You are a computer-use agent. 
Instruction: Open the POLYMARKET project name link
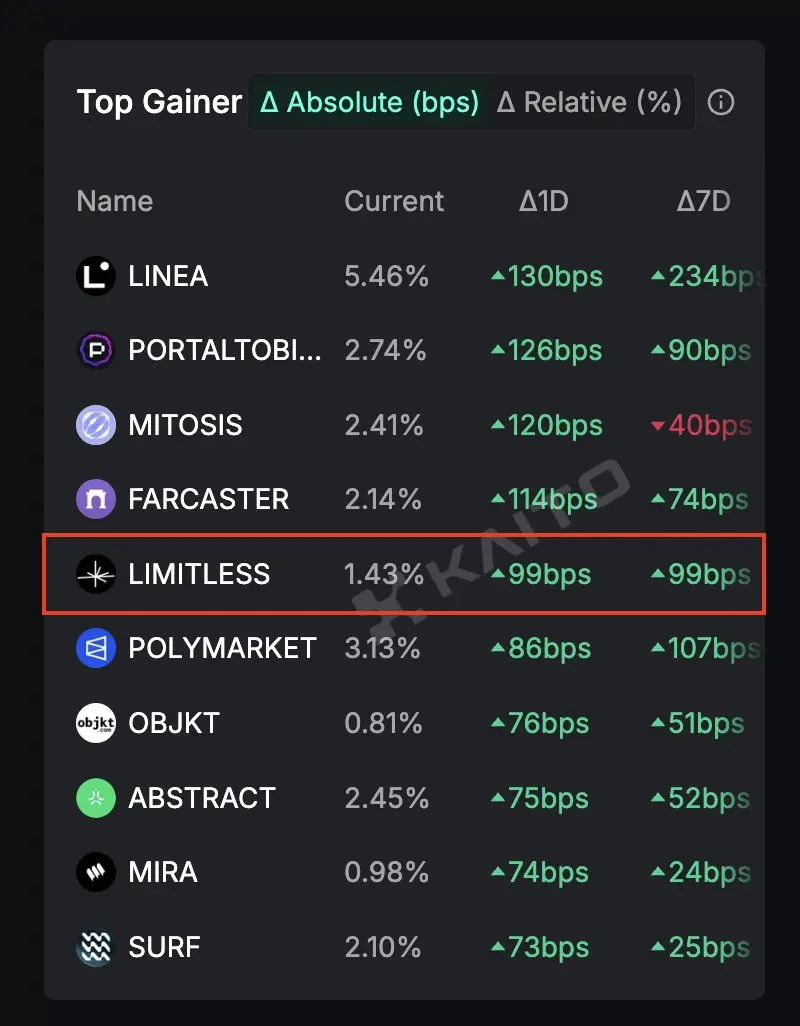(x=222, y=648)
